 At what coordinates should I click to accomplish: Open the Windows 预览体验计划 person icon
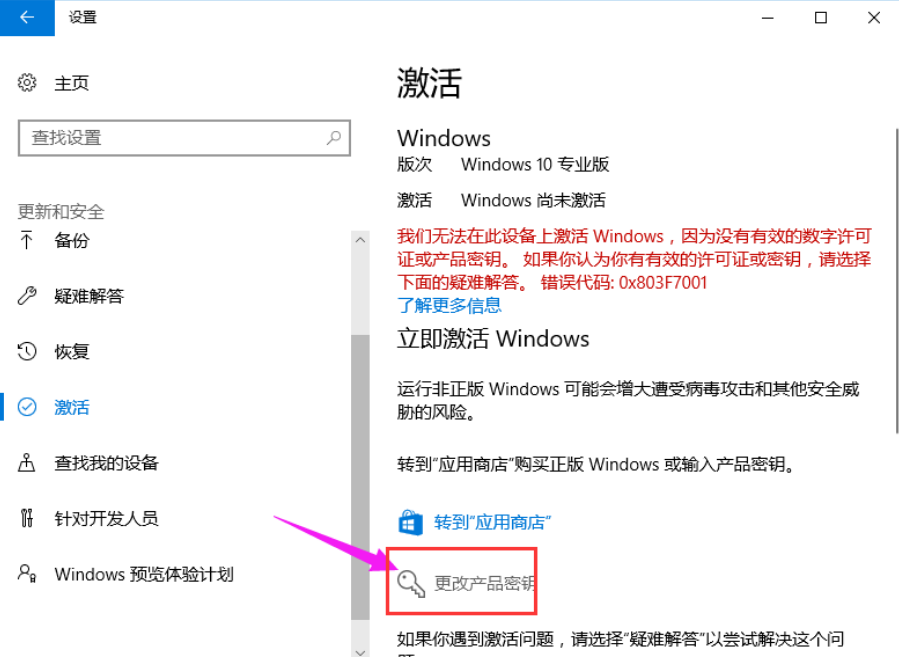click(27, 573)
